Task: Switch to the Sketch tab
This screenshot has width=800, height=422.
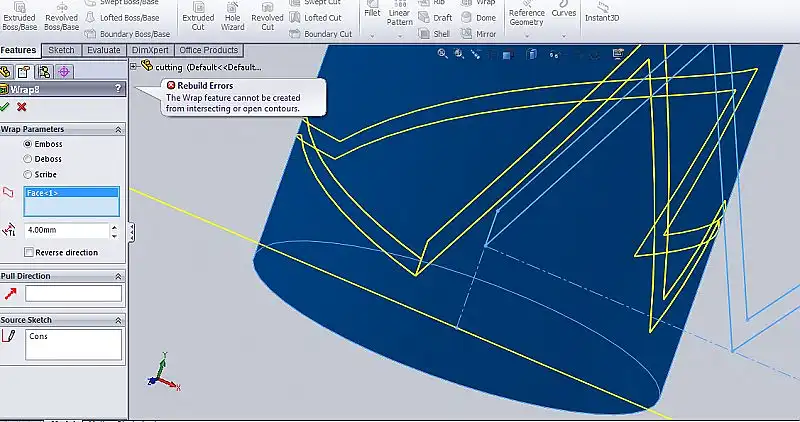Action: pos(61,50)
